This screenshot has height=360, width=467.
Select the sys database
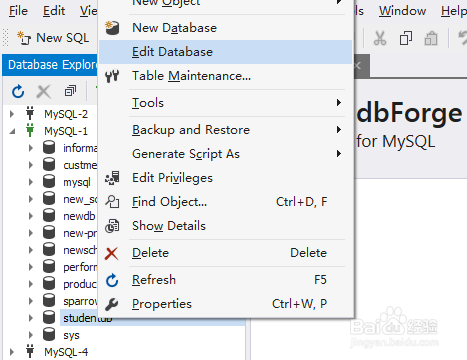tap(71, 335)
